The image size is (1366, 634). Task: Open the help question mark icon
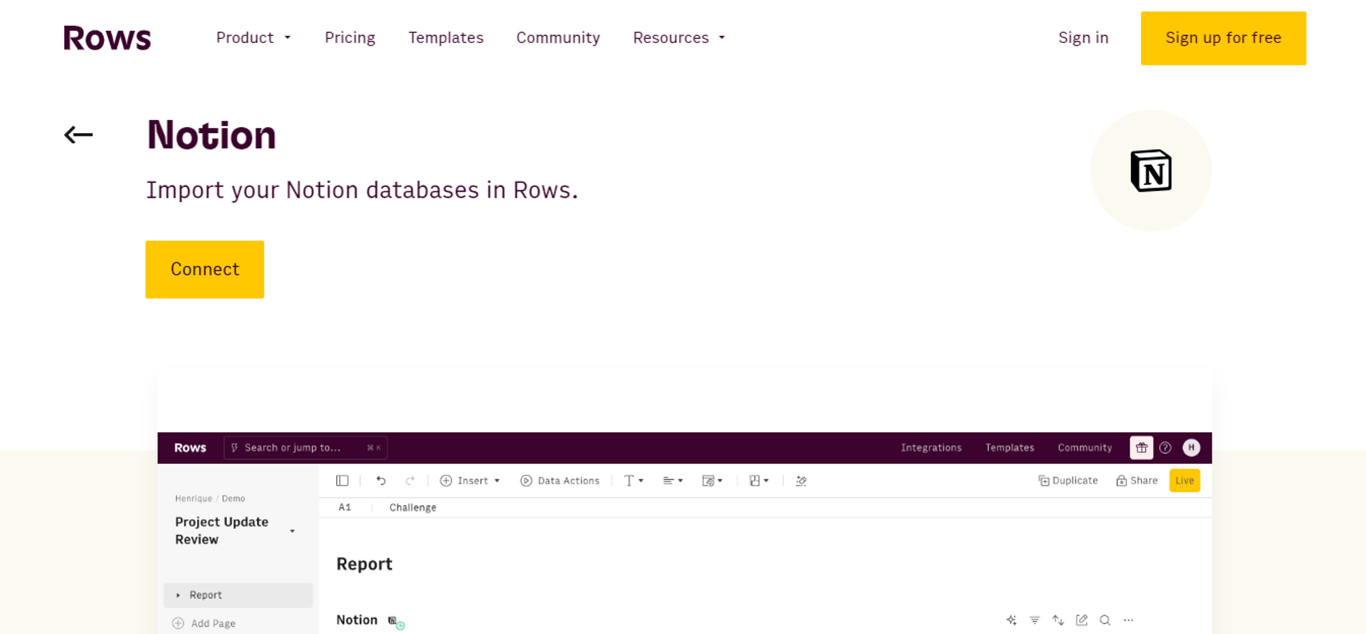(1165, 448)
